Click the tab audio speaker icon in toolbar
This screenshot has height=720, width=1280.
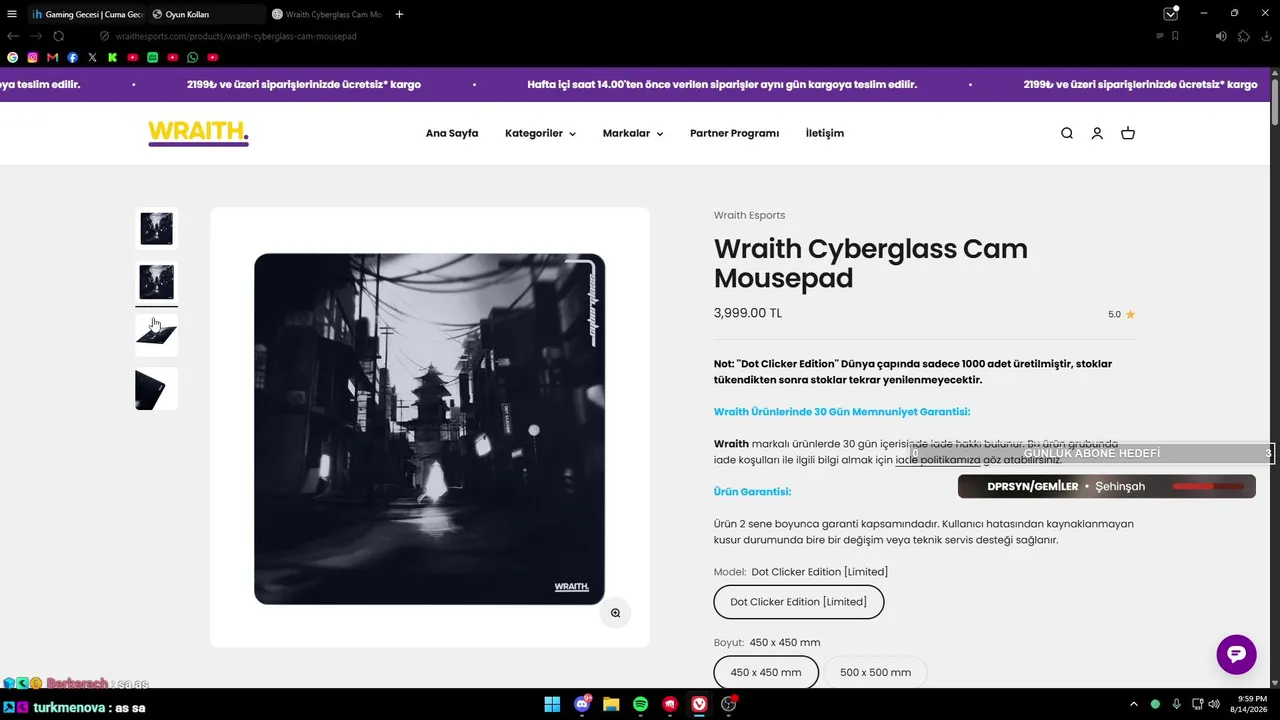tap(1221, 36)
